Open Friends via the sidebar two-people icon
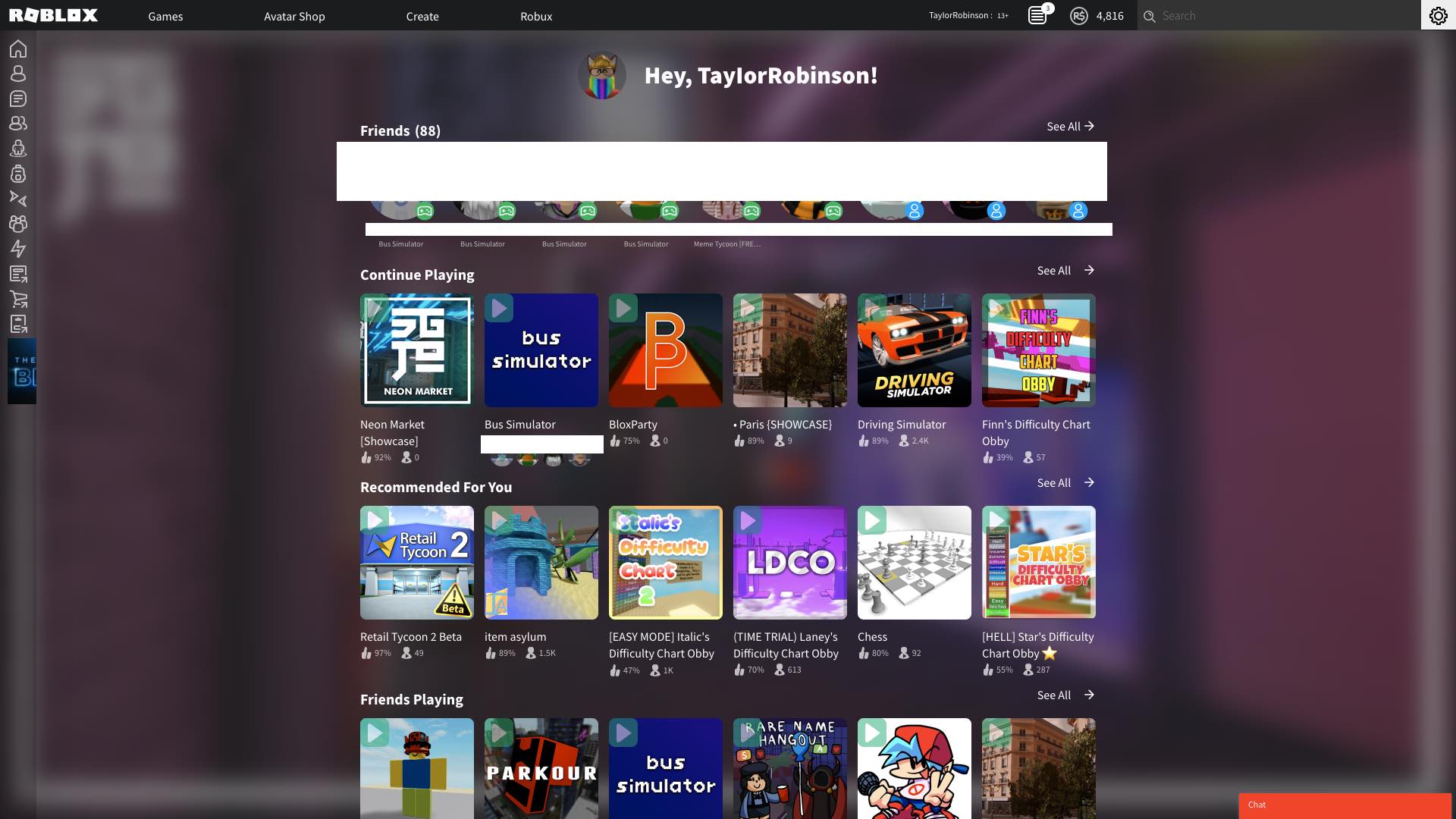This screenshot has height=819, width=1456. point(18,123)
